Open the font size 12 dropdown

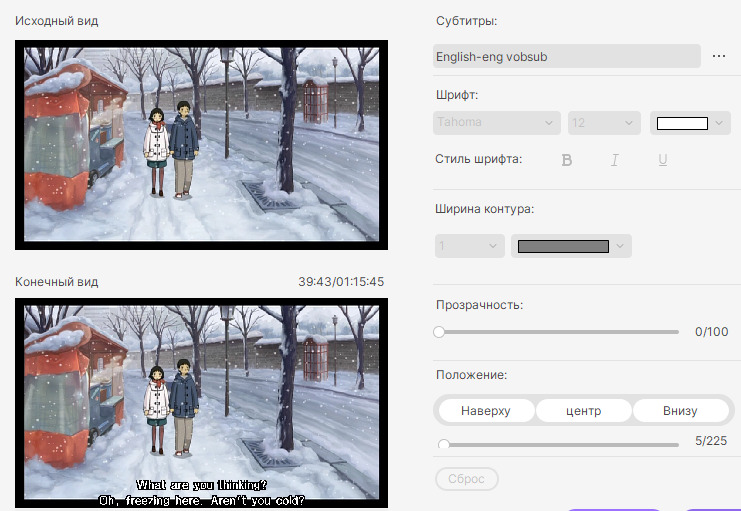coord(603,123)
